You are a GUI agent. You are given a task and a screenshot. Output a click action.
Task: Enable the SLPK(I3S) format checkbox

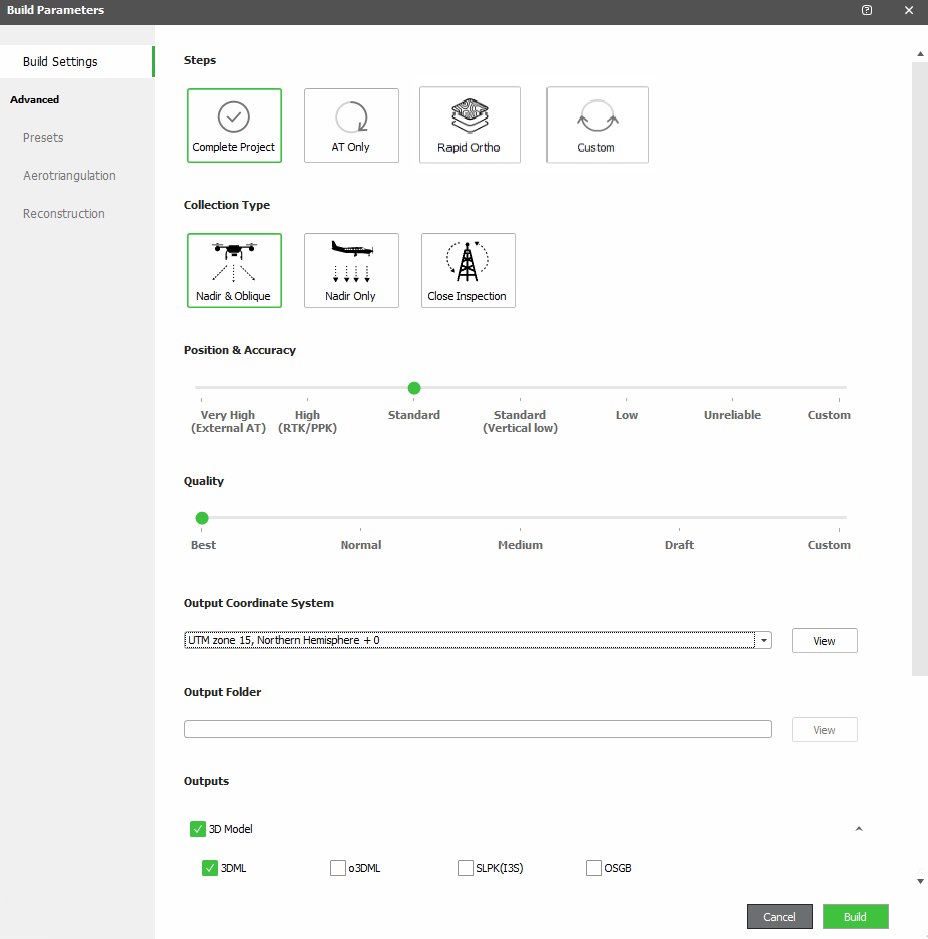465,868
